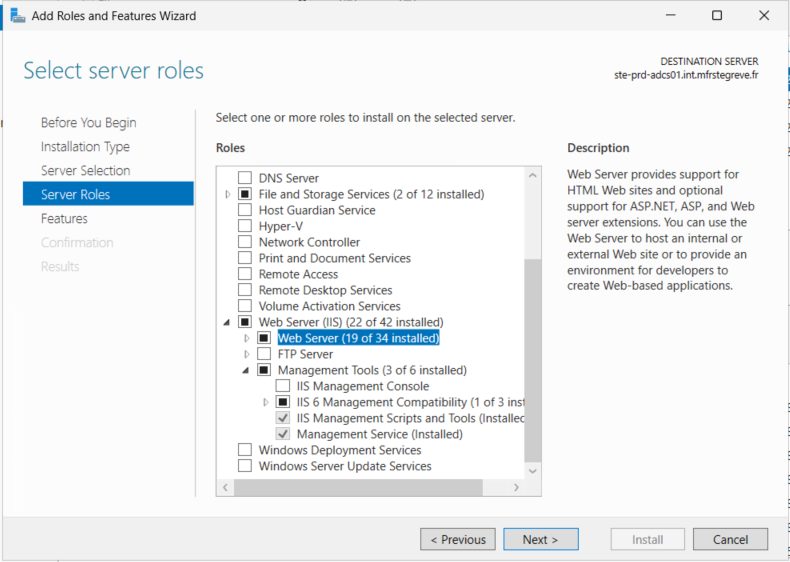Select IIS Management Scripts and Tools row

point(410,418)
